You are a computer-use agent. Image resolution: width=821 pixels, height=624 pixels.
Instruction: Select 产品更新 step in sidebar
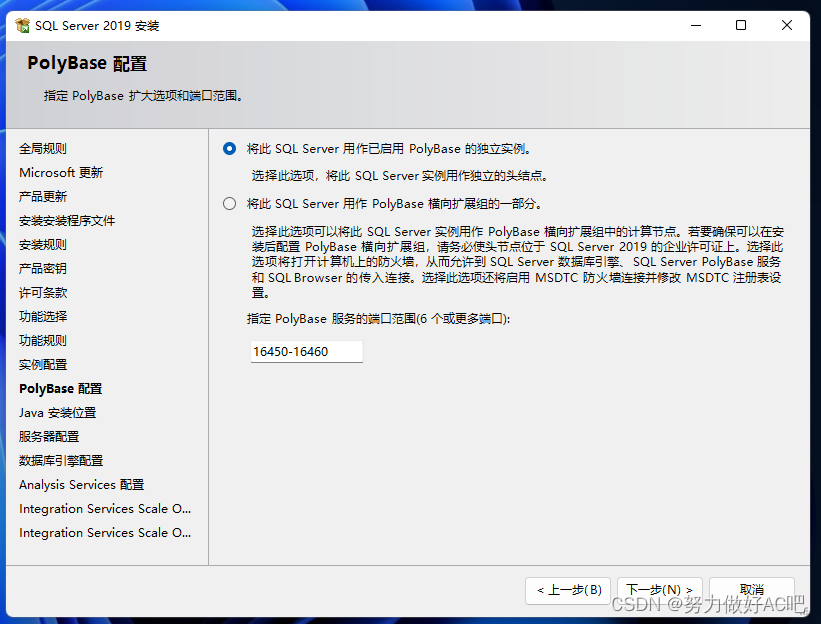pos(43,197)
